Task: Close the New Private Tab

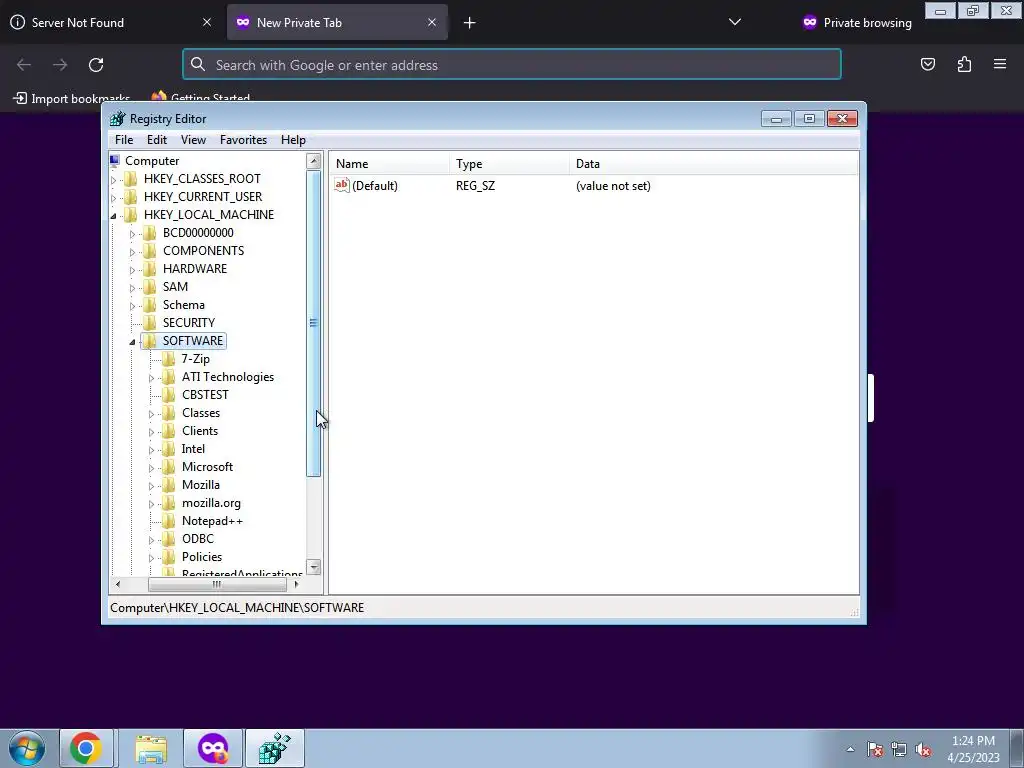Action: 432,22
